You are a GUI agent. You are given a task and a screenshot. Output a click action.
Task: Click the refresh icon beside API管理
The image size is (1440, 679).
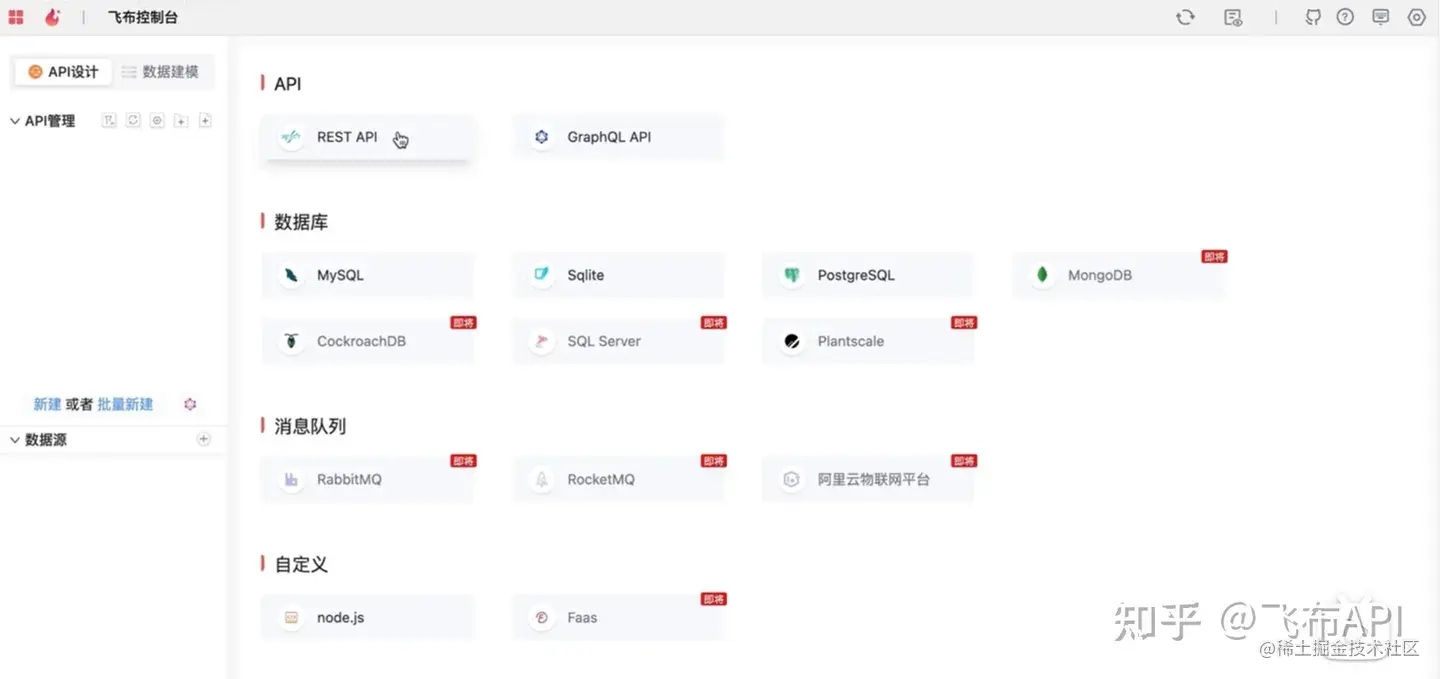coord(133,120)
